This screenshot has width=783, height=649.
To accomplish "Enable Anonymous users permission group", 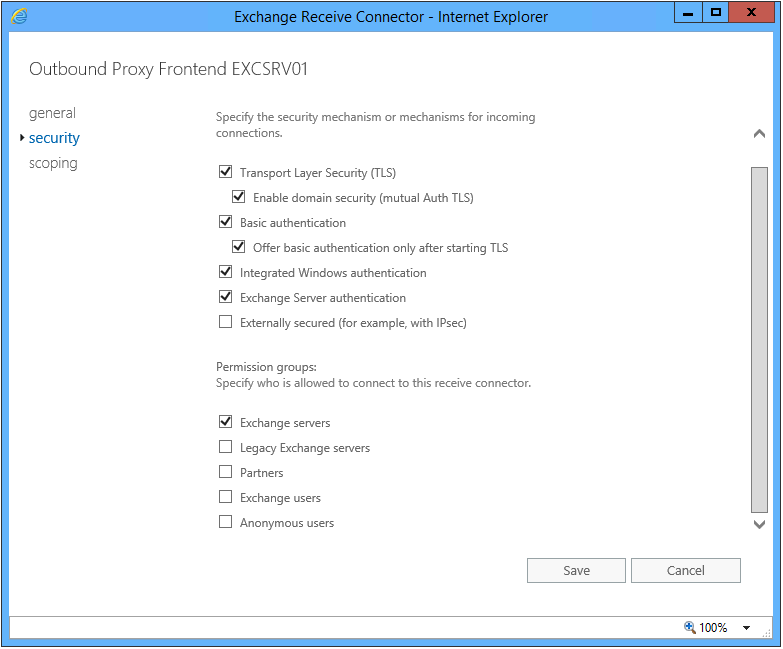I will 226,522.
